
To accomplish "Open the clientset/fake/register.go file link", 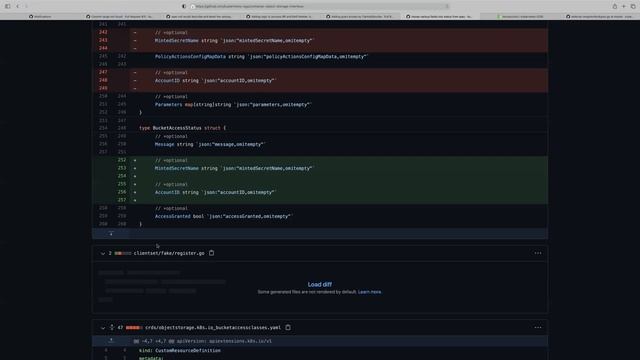I will click(169, 253).
